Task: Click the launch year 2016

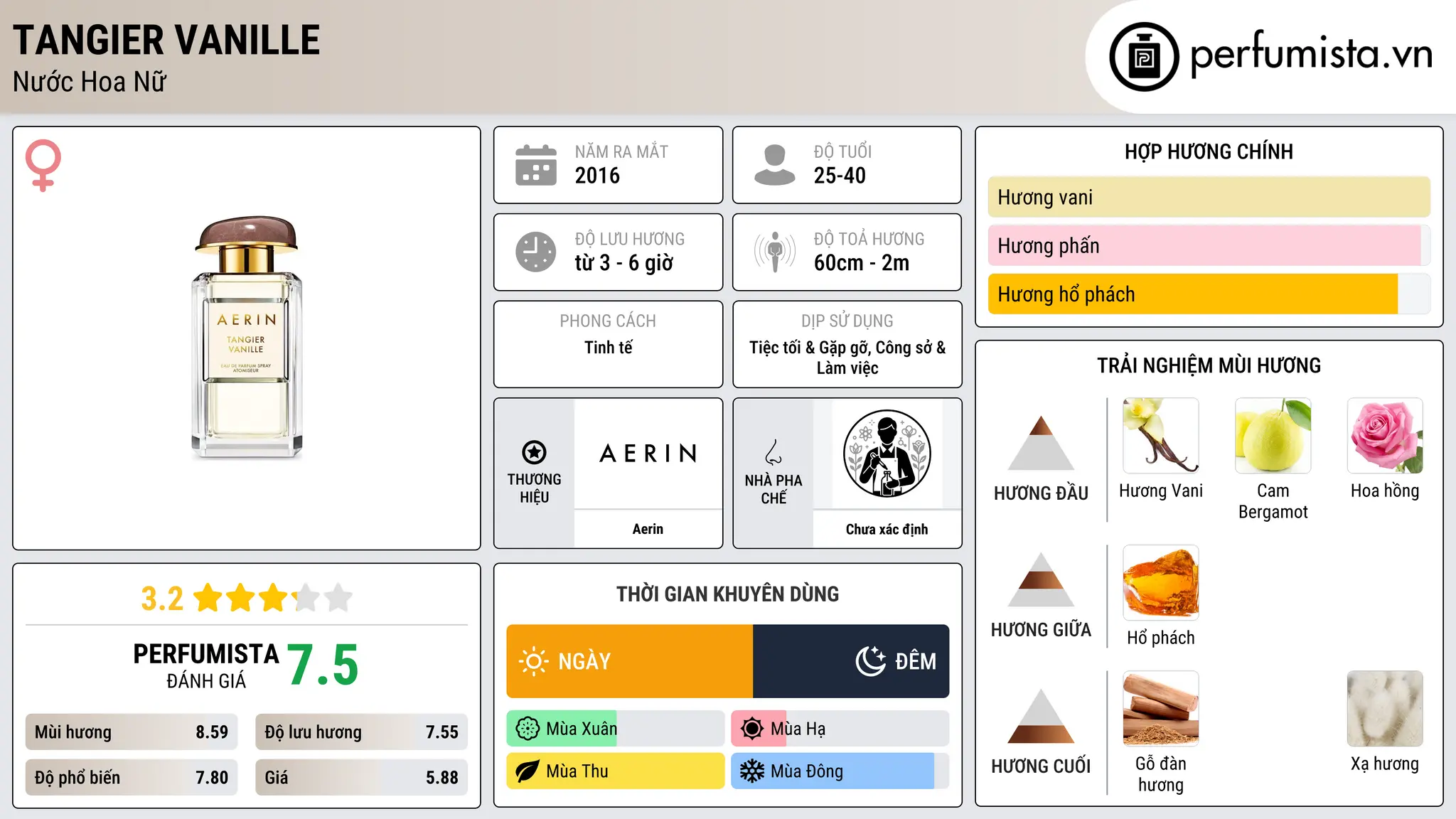Action: (597, 176)
